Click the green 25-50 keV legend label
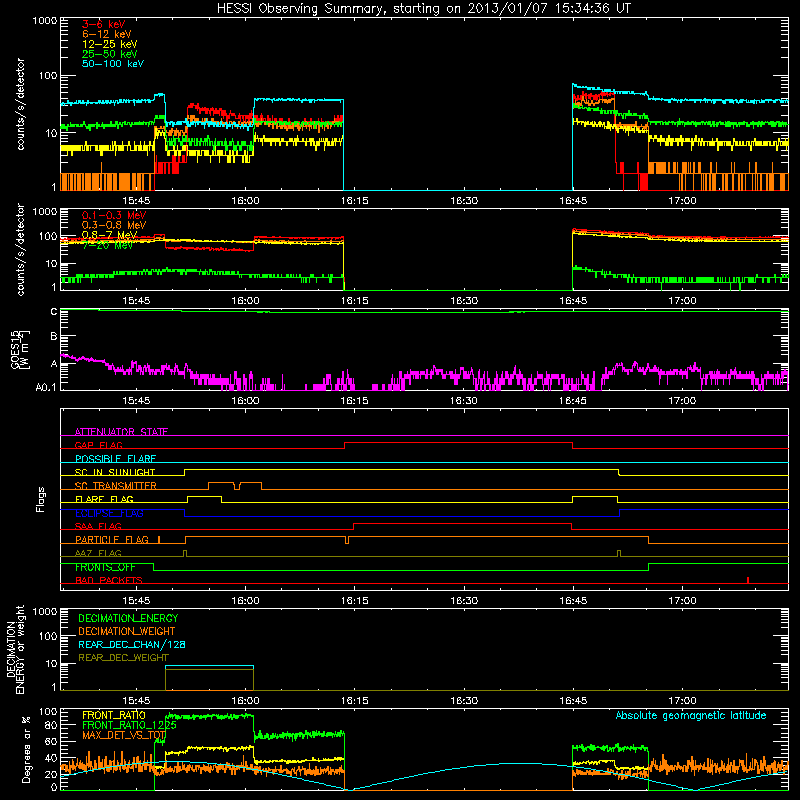Viewport: 800px width, 800px height. click(x=110, y=54)
